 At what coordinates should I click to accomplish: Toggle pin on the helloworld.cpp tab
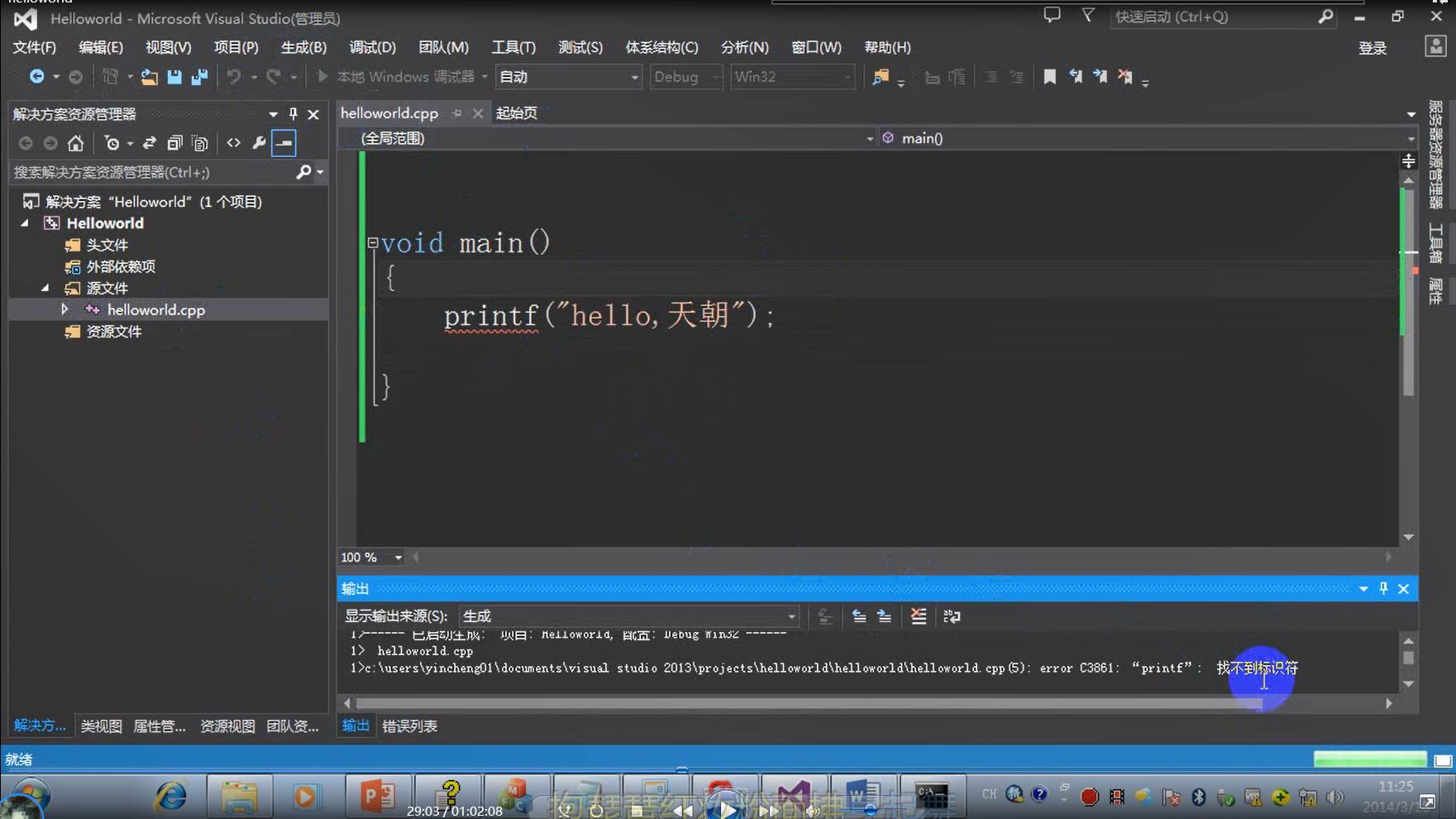(x=456, y=113)
